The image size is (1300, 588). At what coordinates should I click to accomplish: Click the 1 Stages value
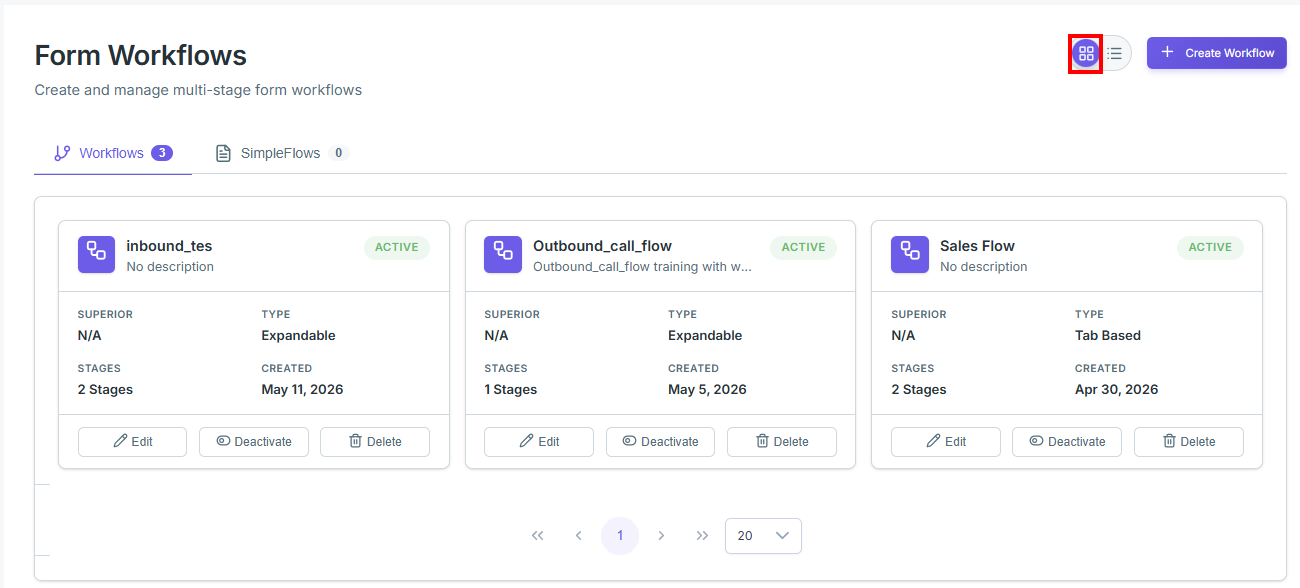click(x=511, y=390)
